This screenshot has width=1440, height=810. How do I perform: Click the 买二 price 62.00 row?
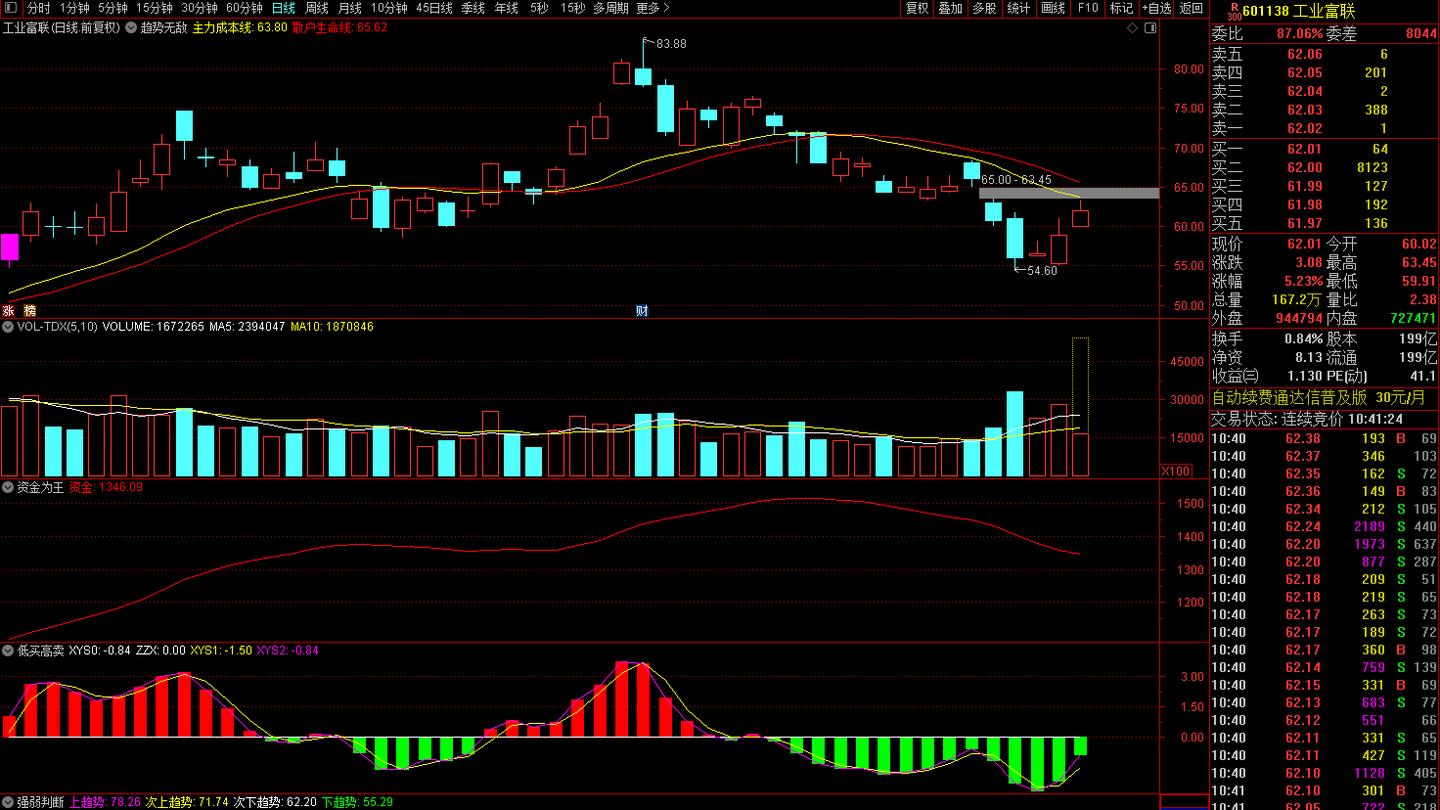point(1324,167)
